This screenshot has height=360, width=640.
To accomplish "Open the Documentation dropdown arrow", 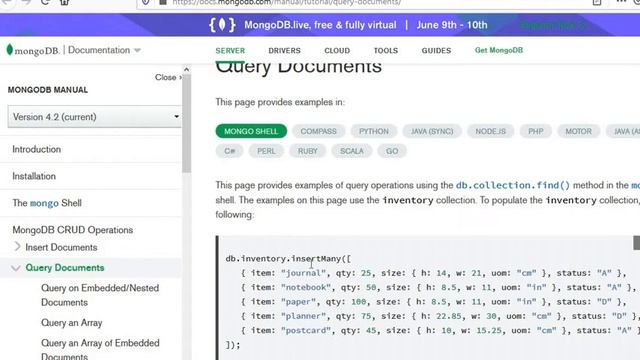I will tap(138, 51).
